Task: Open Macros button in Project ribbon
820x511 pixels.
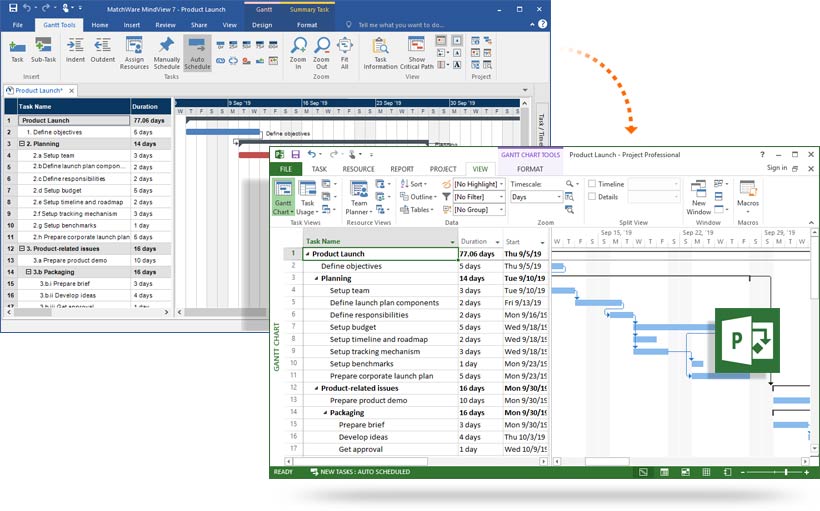Action: 748,196
